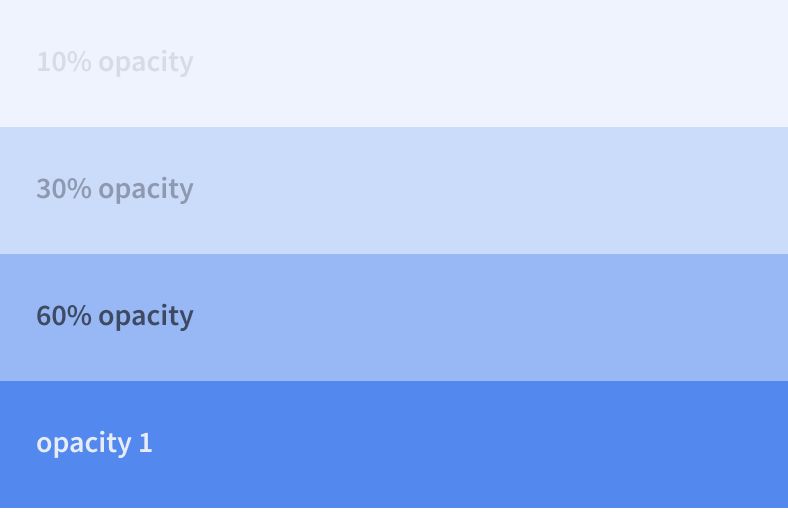Click the edge between 10% and 30% bands

click(394, 127)
